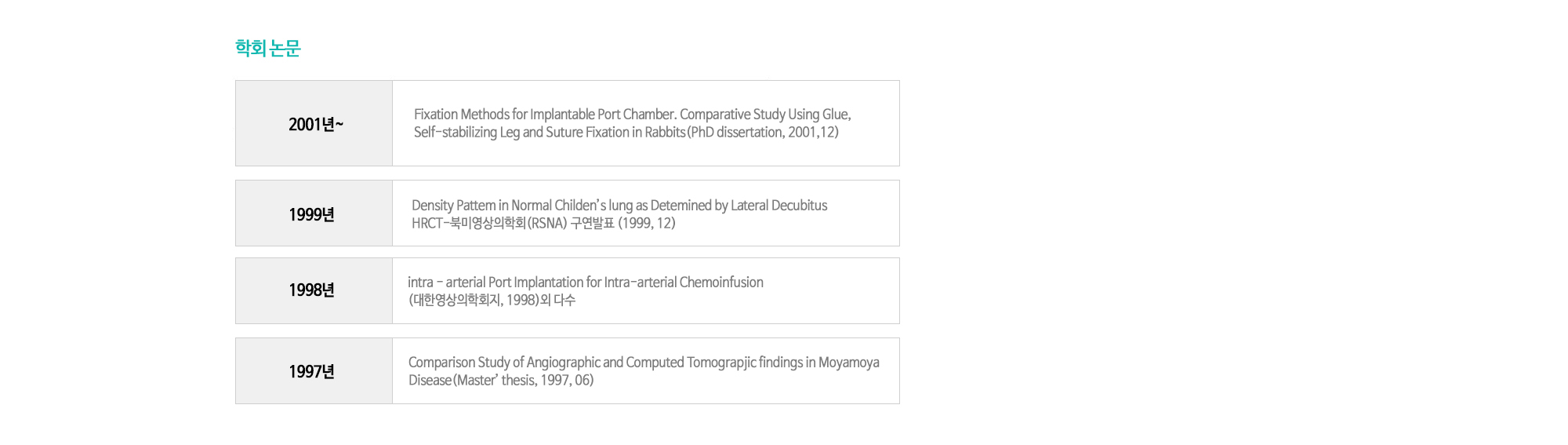
Task: Click the Fixation Methods for Implantable Port Chamber text
Action: point(545,115)
